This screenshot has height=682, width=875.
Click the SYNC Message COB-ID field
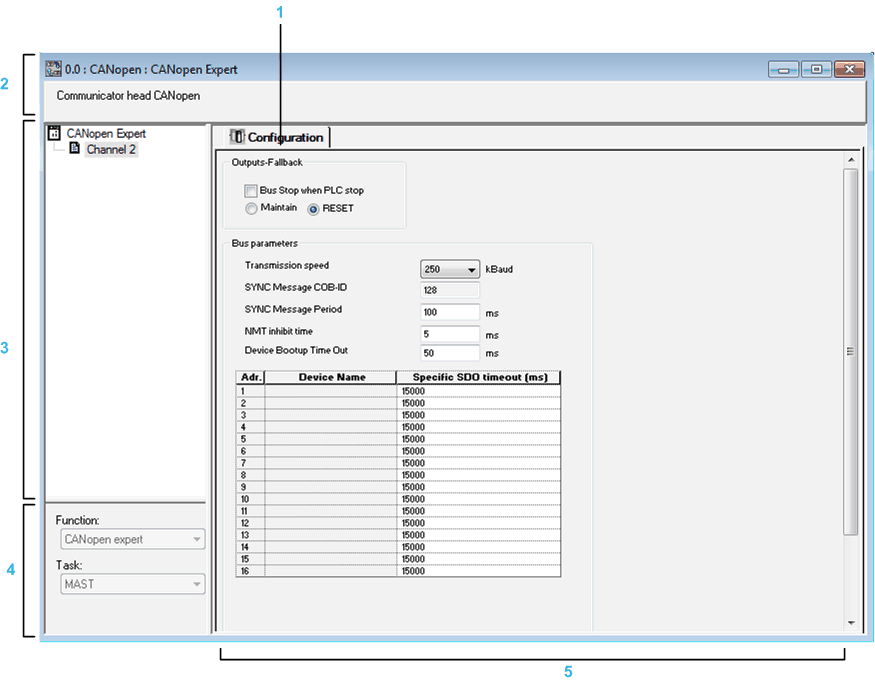pyautogui.click(x=449, y=290)
